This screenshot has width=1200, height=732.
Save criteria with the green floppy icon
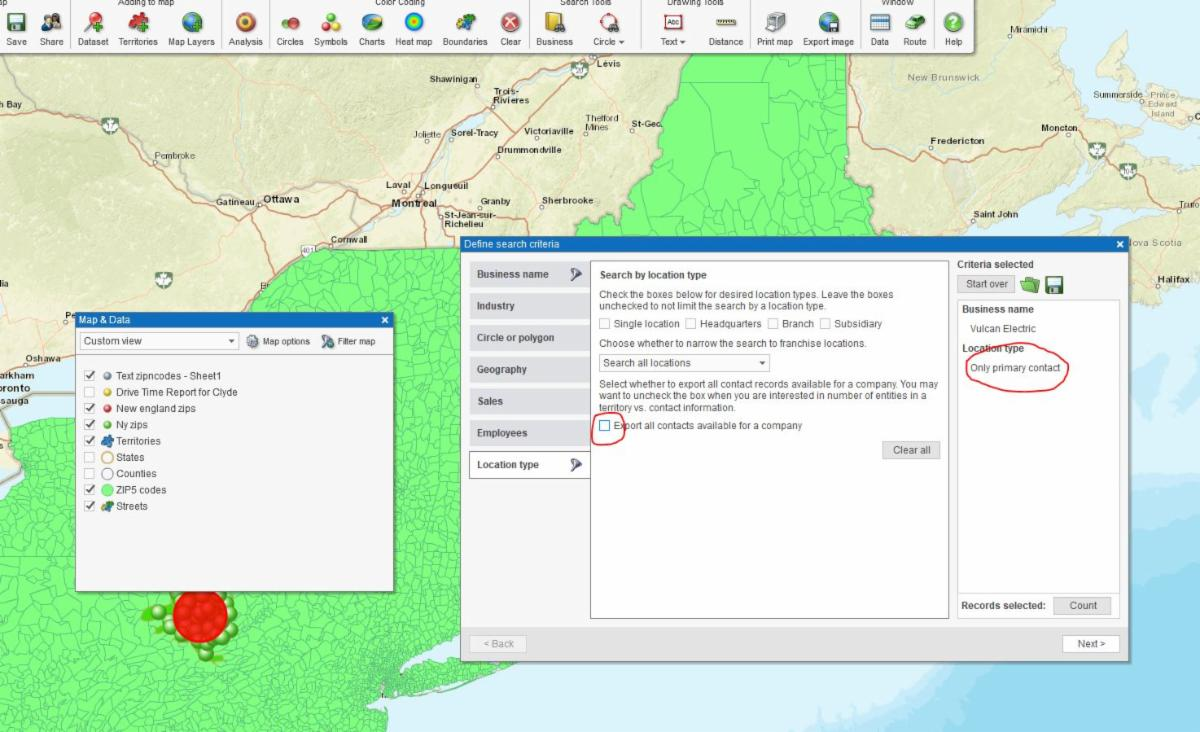pyautogui.click(x=1054, y=285)
